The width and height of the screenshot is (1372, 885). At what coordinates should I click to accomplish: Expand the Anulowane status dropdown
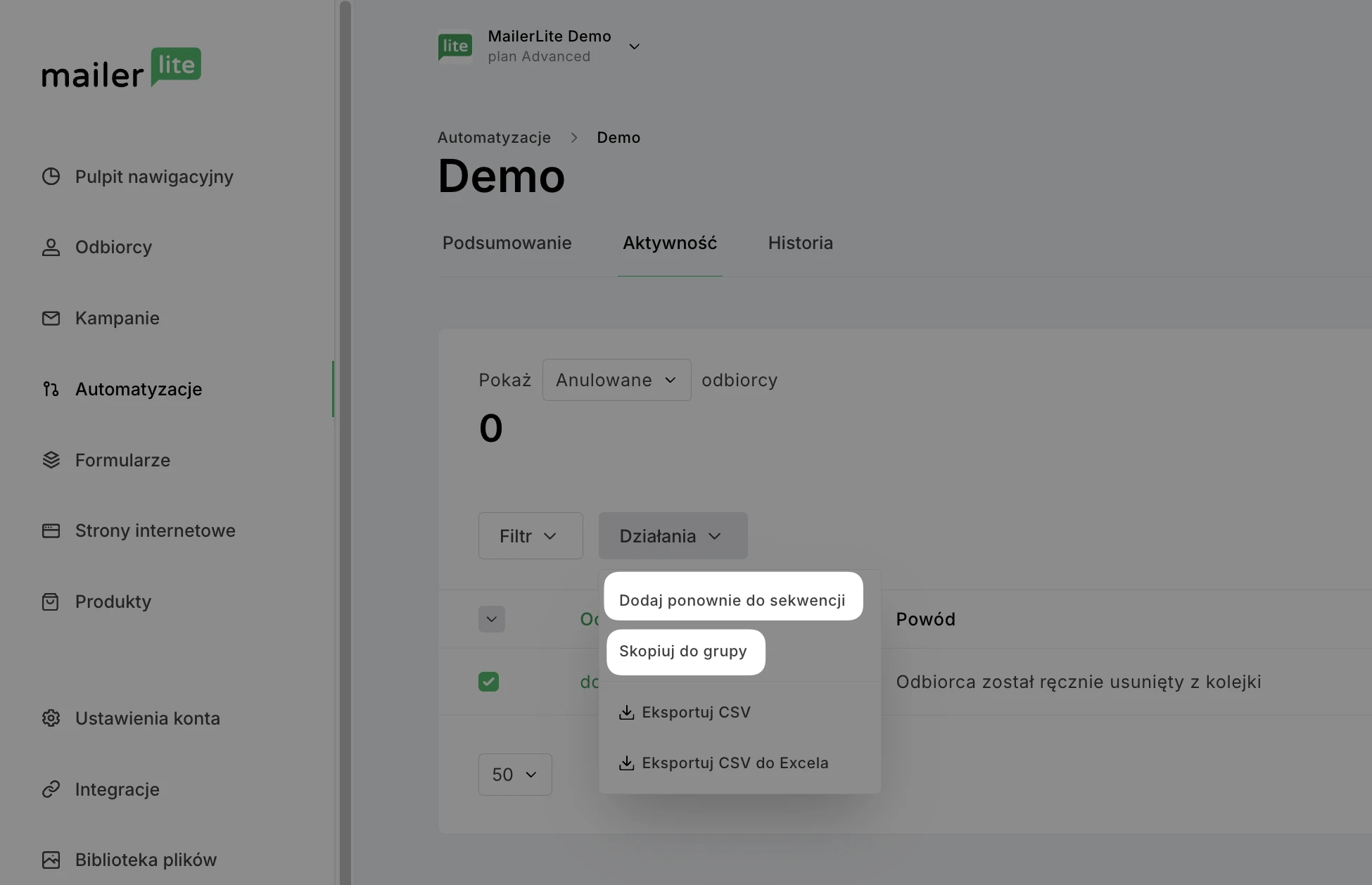(616, 380)
